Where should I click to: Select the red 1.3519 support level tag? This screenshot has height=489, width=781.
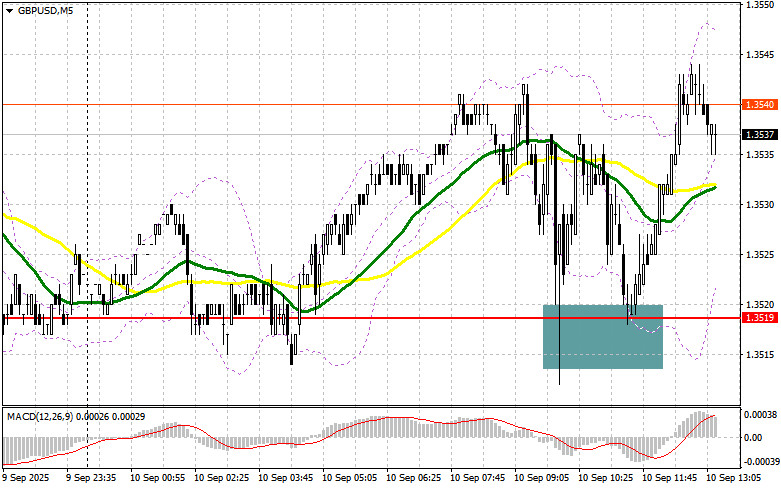coord(760,318)
